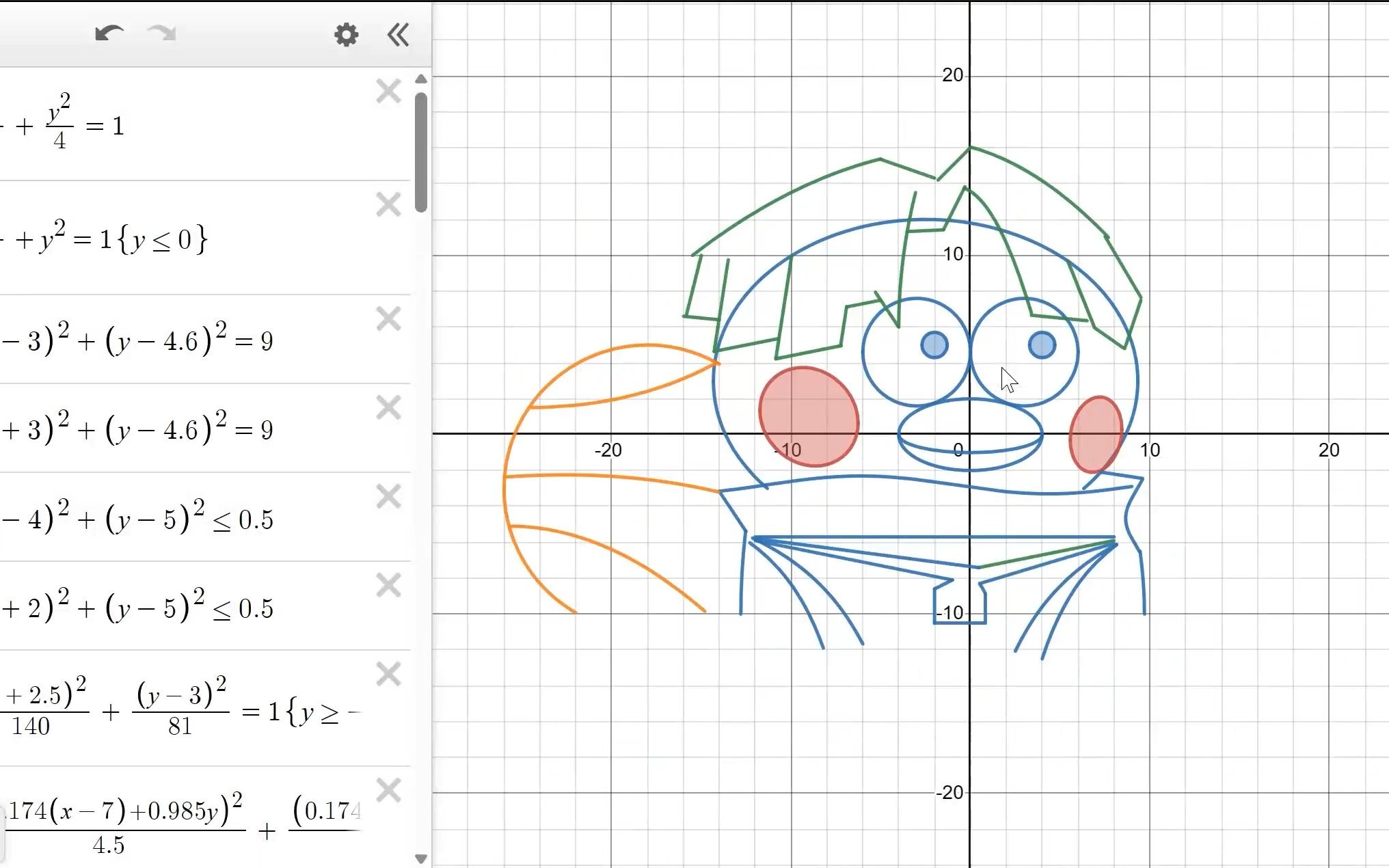Click the left blue pupil dot
Image resolution: width=1389 pixels, height=868 pixels.
[x=934, y=344]
